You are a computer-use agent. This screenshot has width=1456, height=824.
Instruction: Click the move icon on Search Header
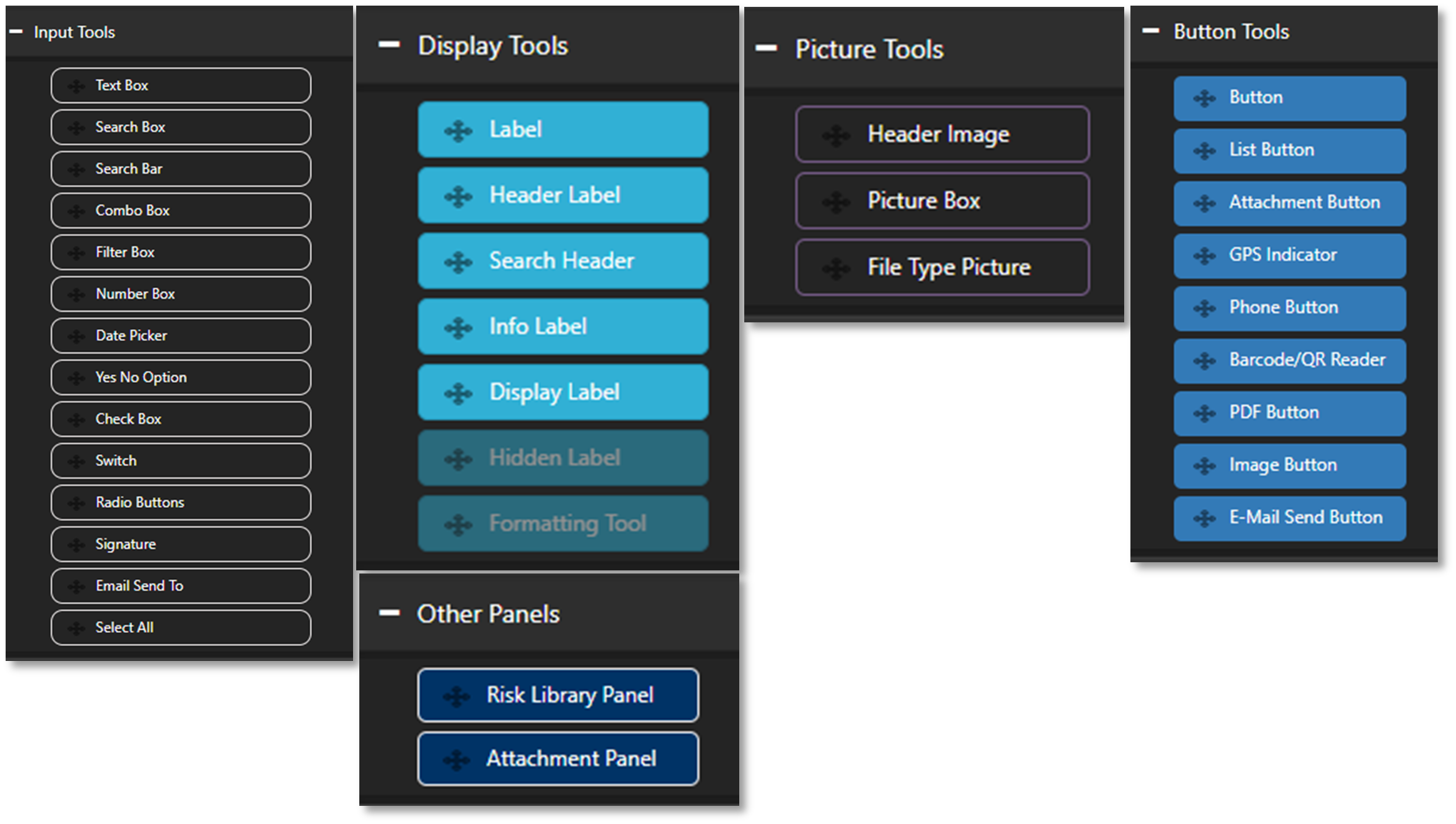458,262
